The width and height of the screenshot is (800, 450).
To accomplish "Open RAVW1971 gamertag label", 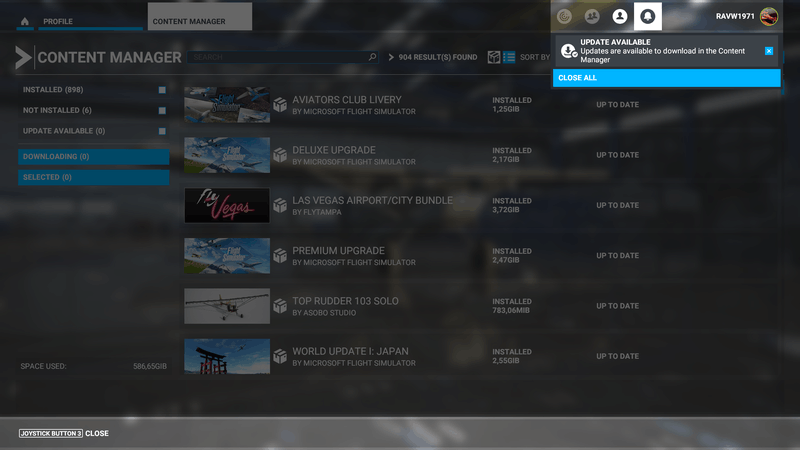I will [x=735, y=16].
